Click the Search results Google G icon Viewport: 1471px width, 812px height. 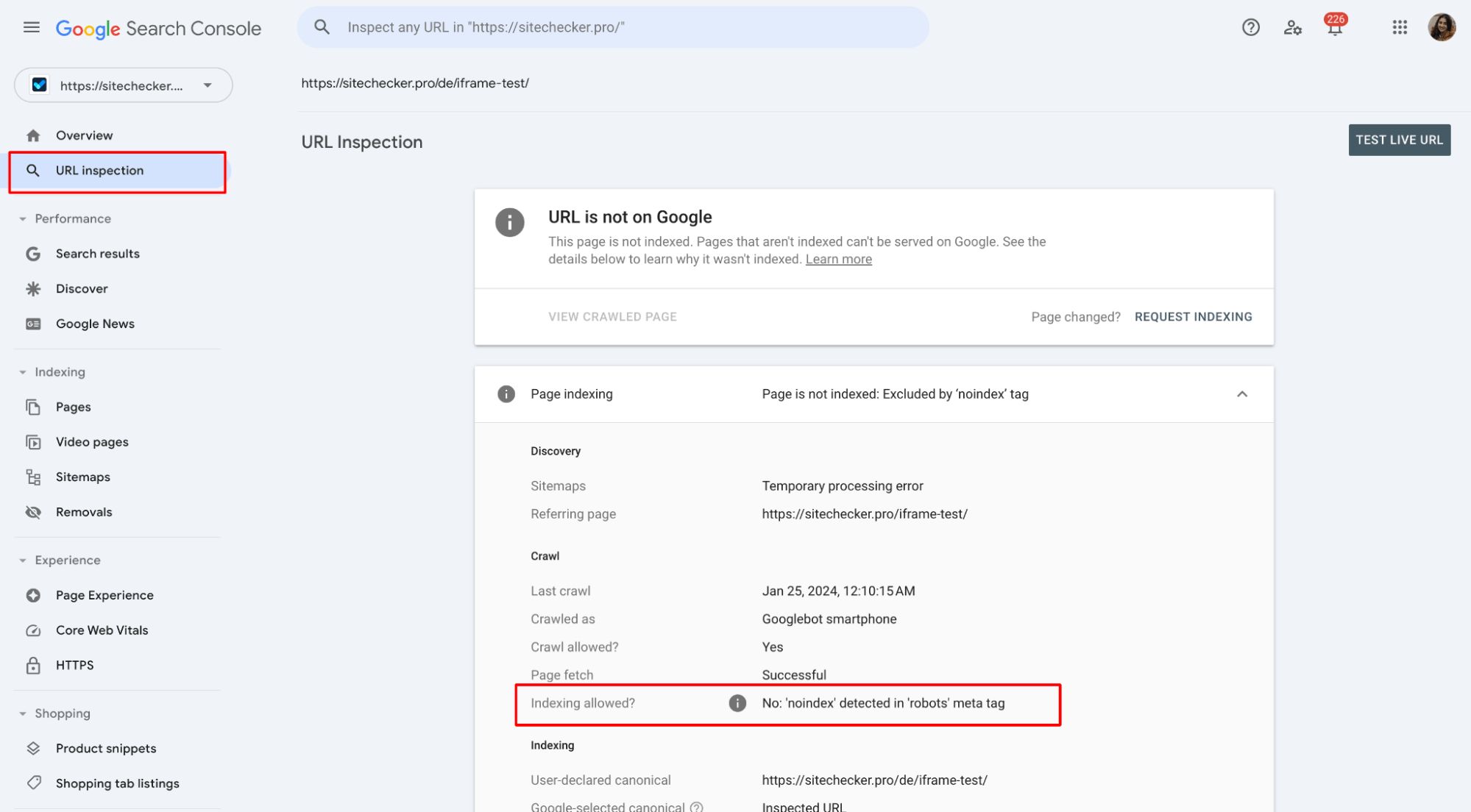pos(33,254)
